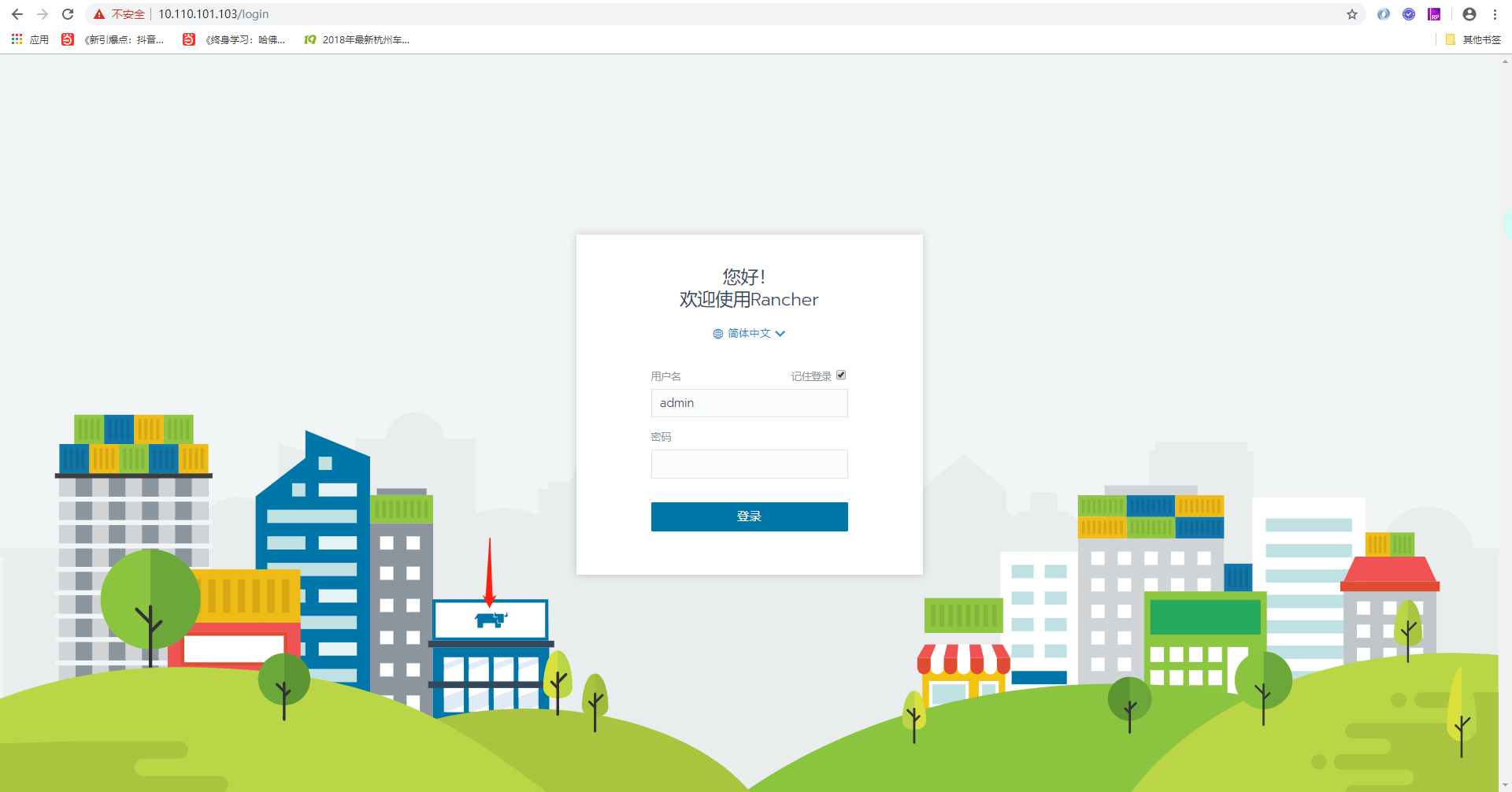Open the 其他书签 bookmarks folder
This screenshot has height=792, width=1512.
coord(1473,39)
